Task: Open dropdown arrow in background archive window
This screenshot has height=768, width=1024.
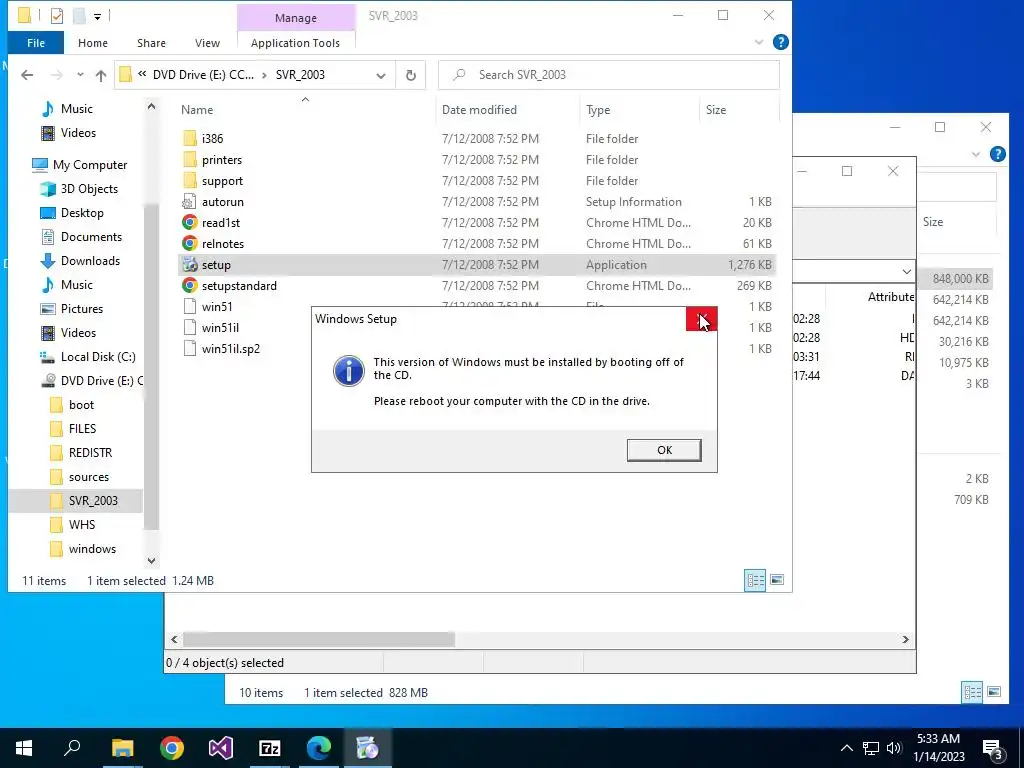Action: (x=906, y=271)
